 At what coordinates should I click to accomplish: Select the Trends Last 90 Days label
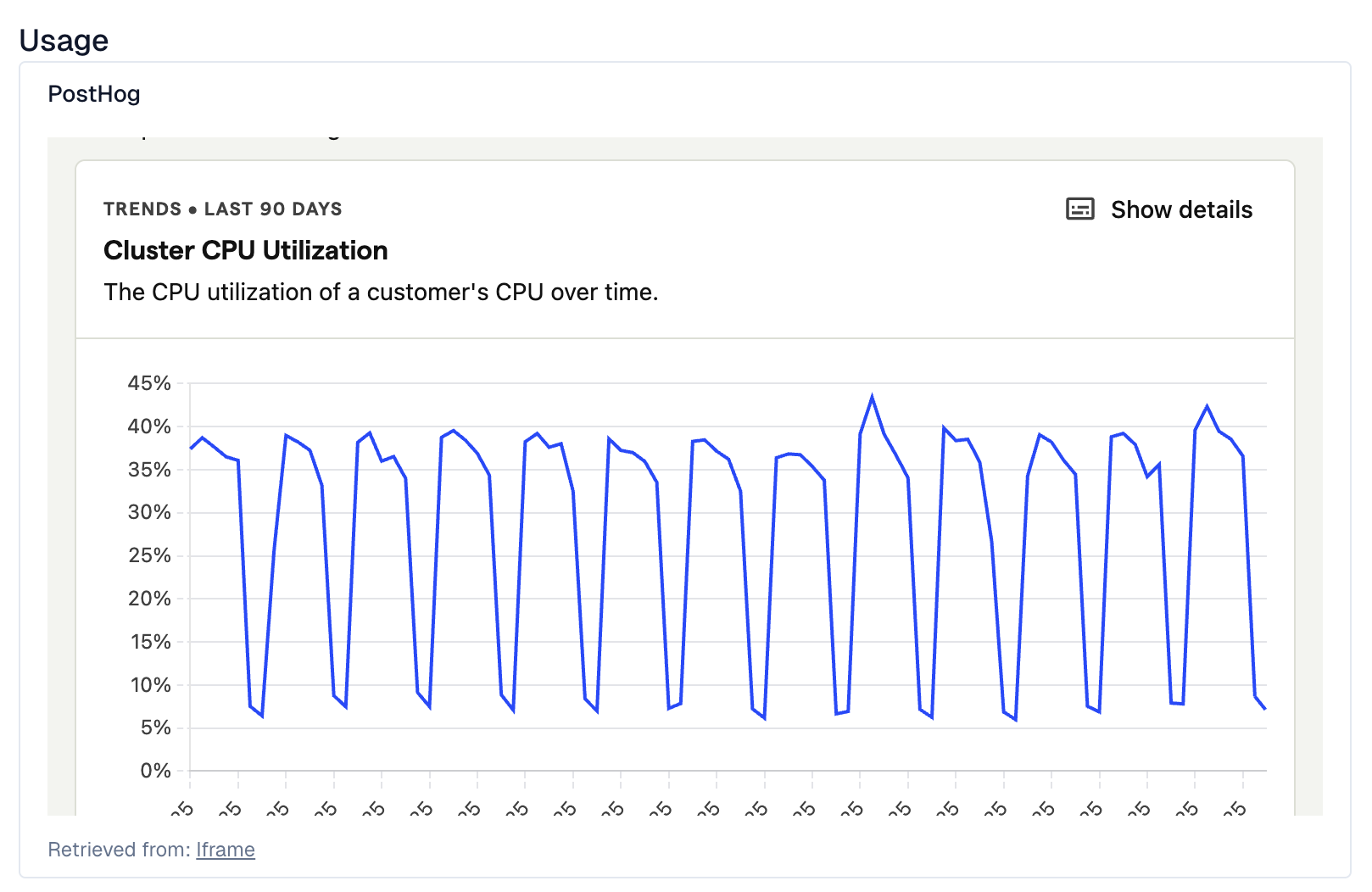223,209
